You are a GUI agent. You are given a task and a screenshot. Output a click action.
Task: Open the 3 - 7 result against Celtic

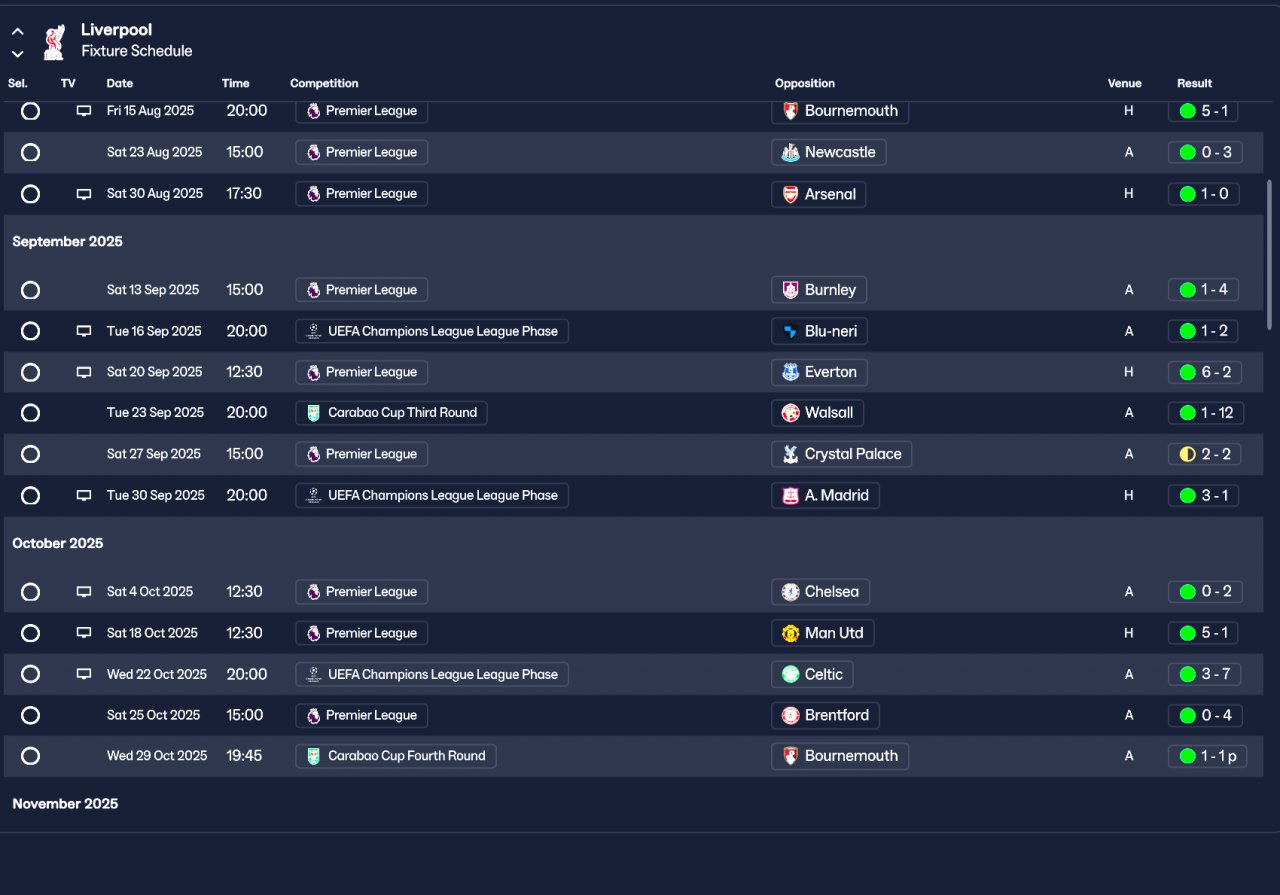pos(1205,674)
